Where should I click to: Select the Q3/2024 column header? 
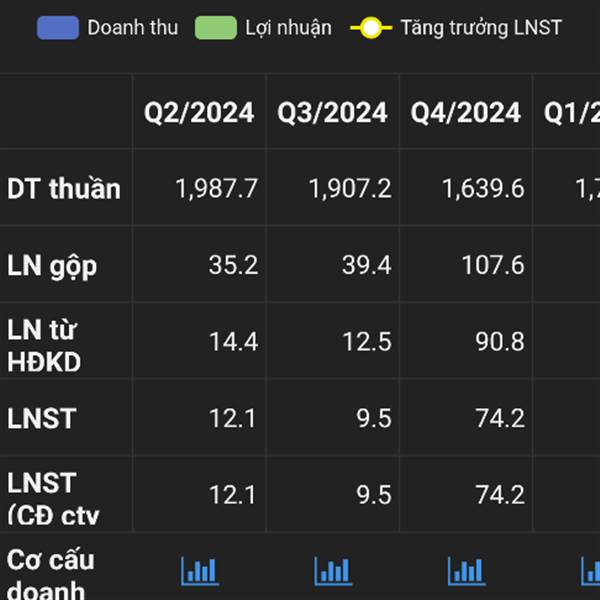332,112
